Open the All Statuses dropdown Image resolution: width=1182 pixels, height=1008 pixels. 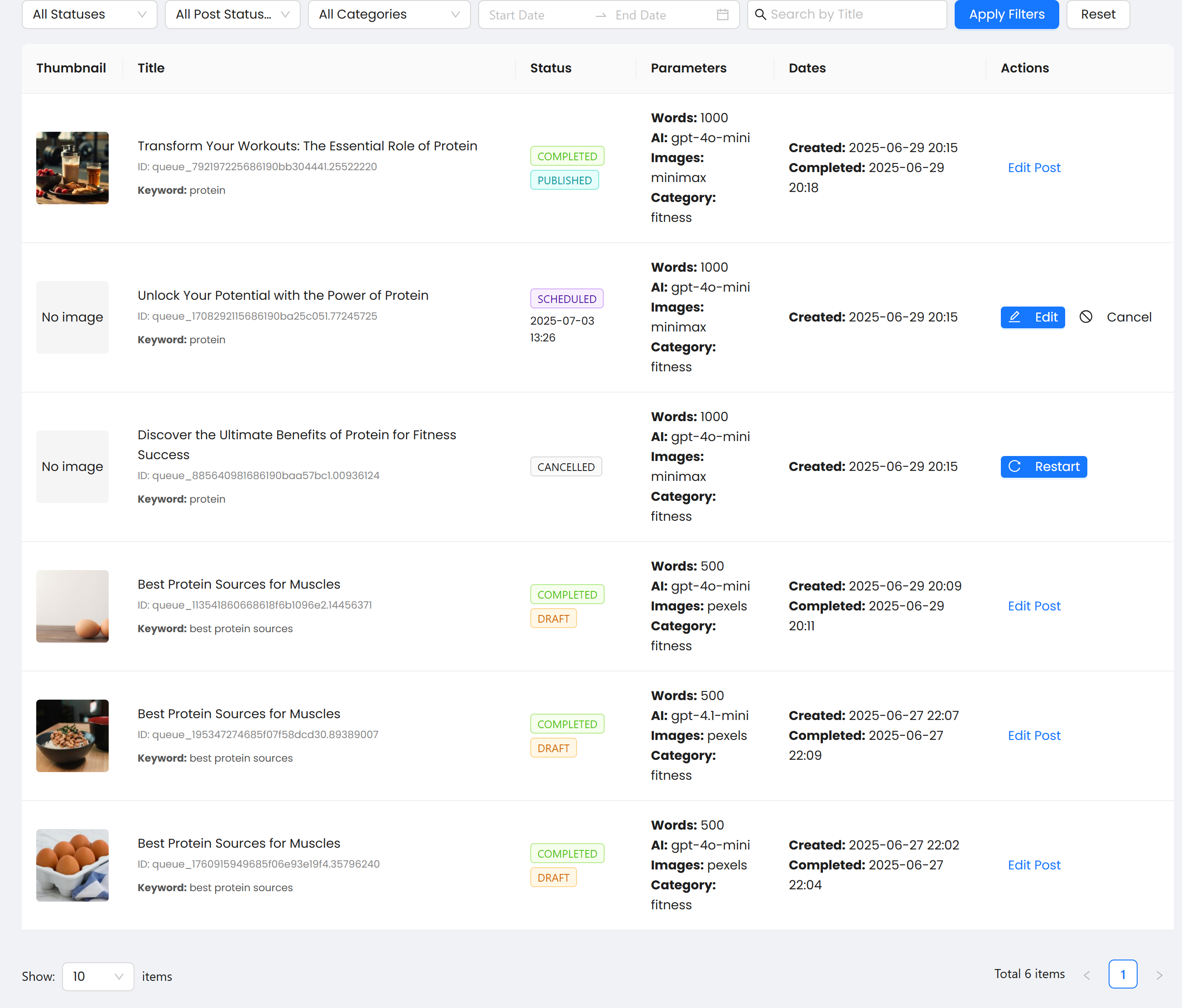[89, 15]
